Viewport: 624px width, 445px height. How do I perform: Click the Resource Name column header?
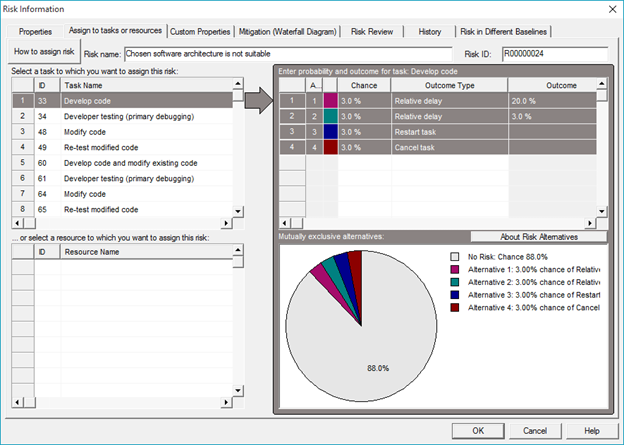point(146,252)
